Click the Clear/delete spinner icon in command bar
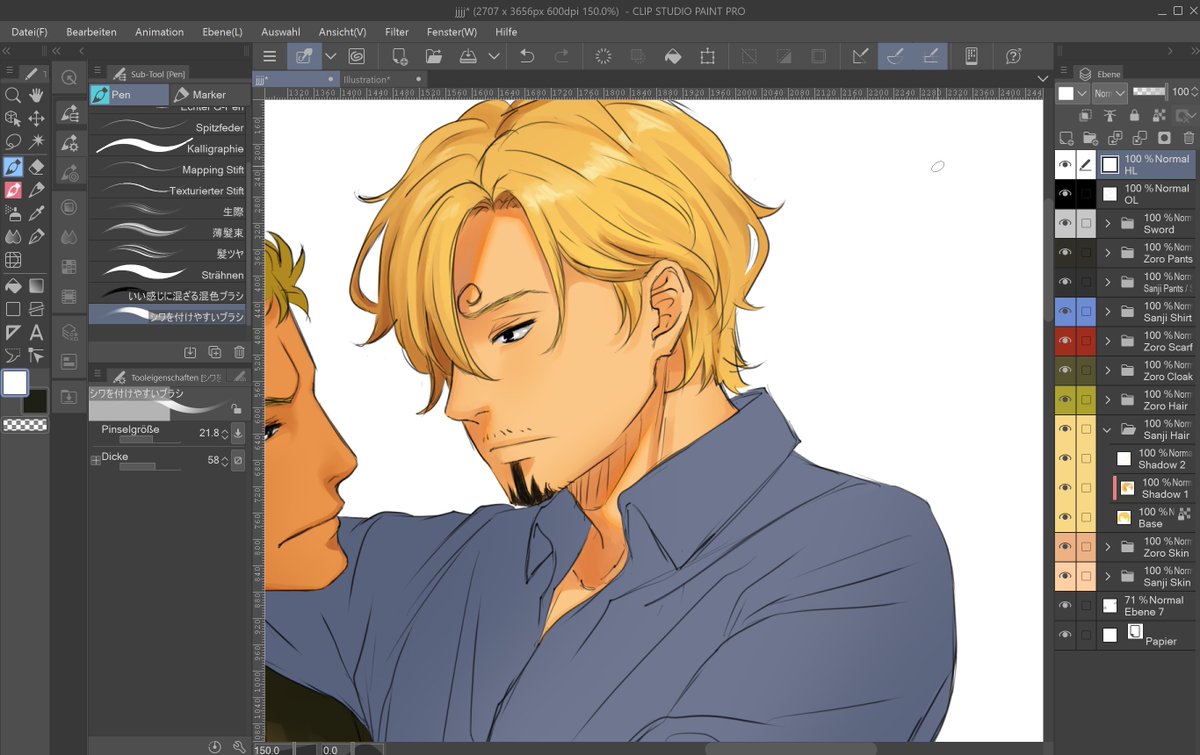Viewport: 1200px width, 755px height. (603, 56)
